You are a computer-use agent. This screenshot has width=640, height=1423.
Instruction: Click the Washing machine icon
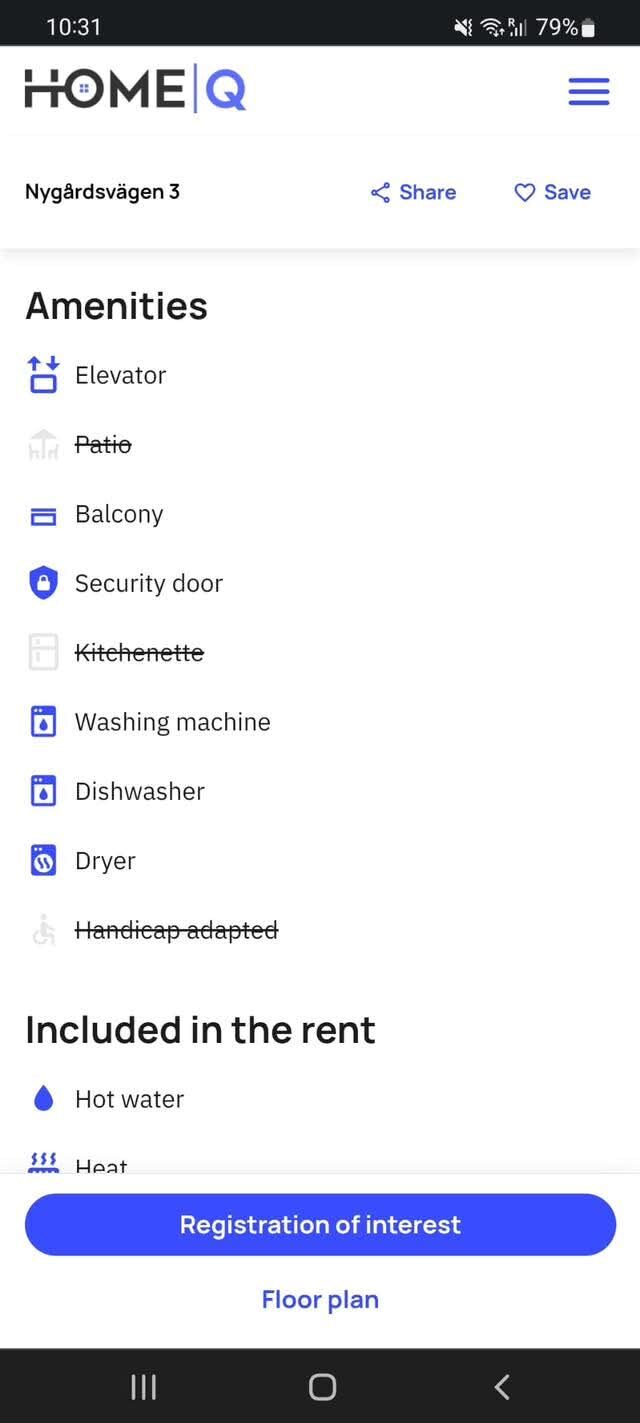[43, 722]
